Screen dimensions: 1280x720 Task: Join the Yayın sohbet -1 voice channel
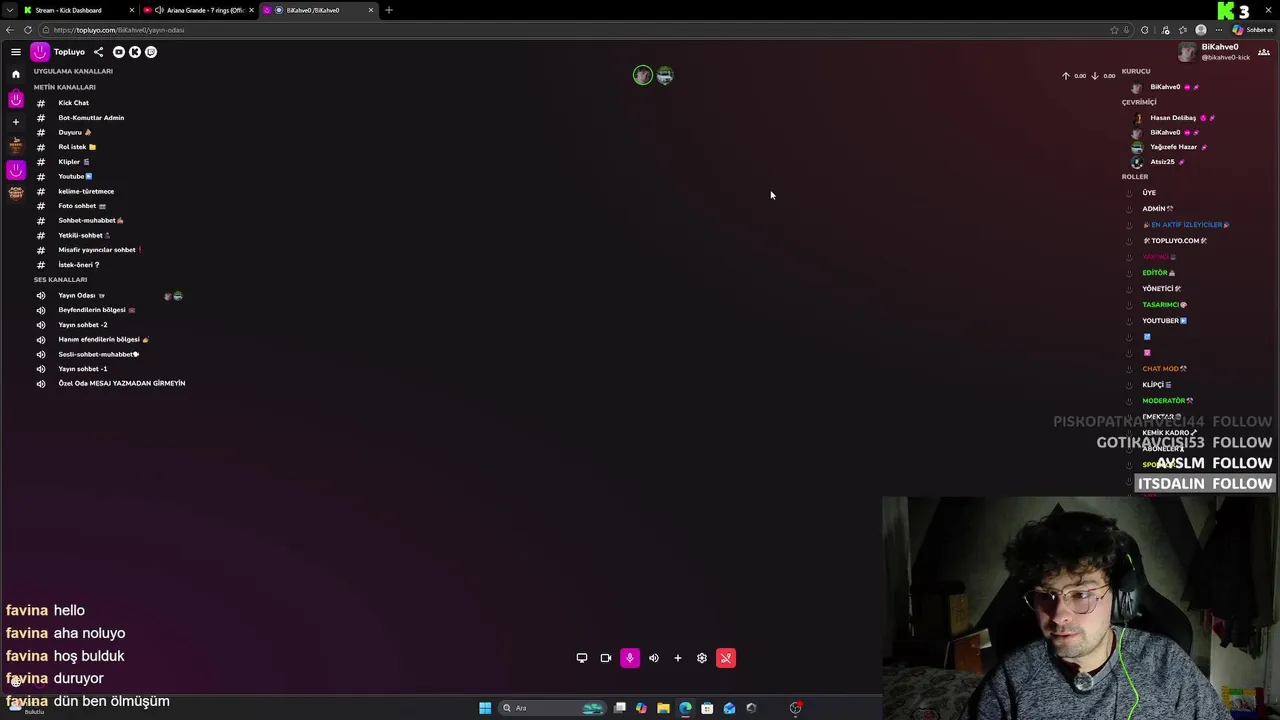tap(83, 369)
